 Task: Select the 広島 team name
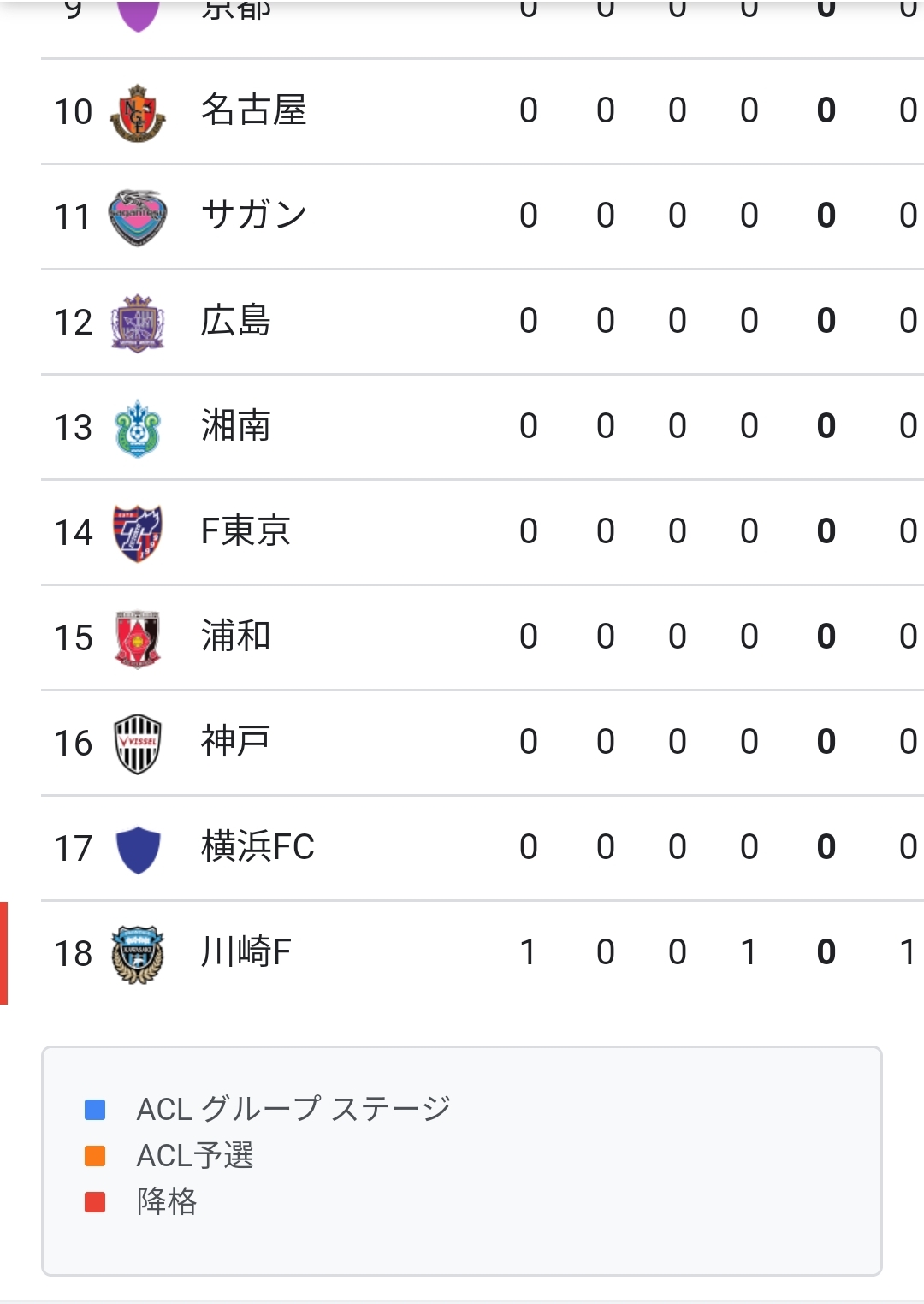pyautogui.click(x=235, y=321)
